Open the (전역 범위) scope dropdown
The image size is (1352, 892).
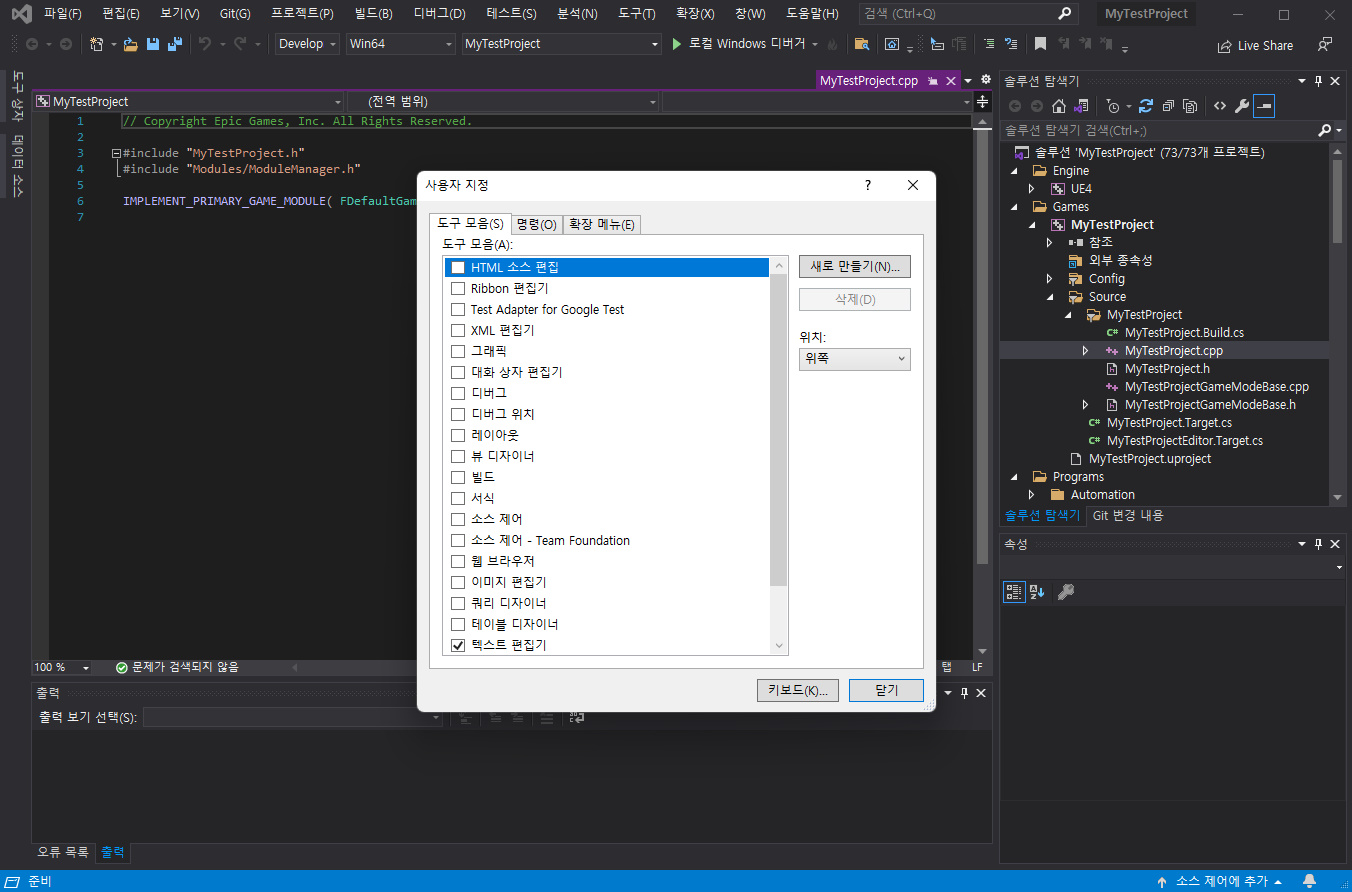tap(503, 102)
